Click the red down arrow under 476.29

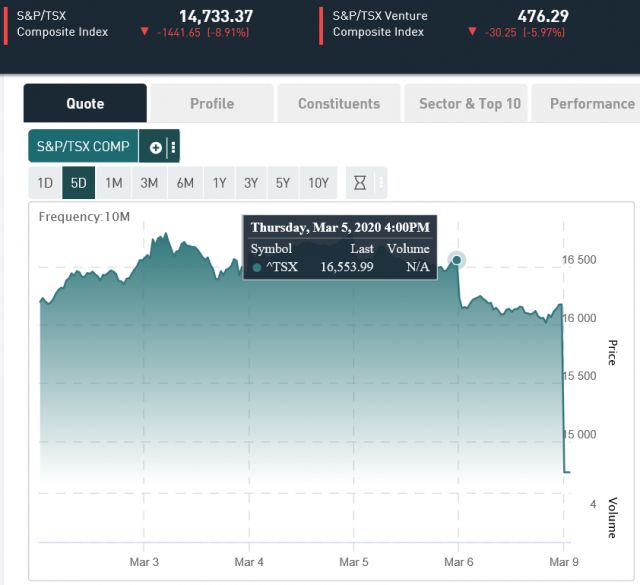(x=472, y=32)
